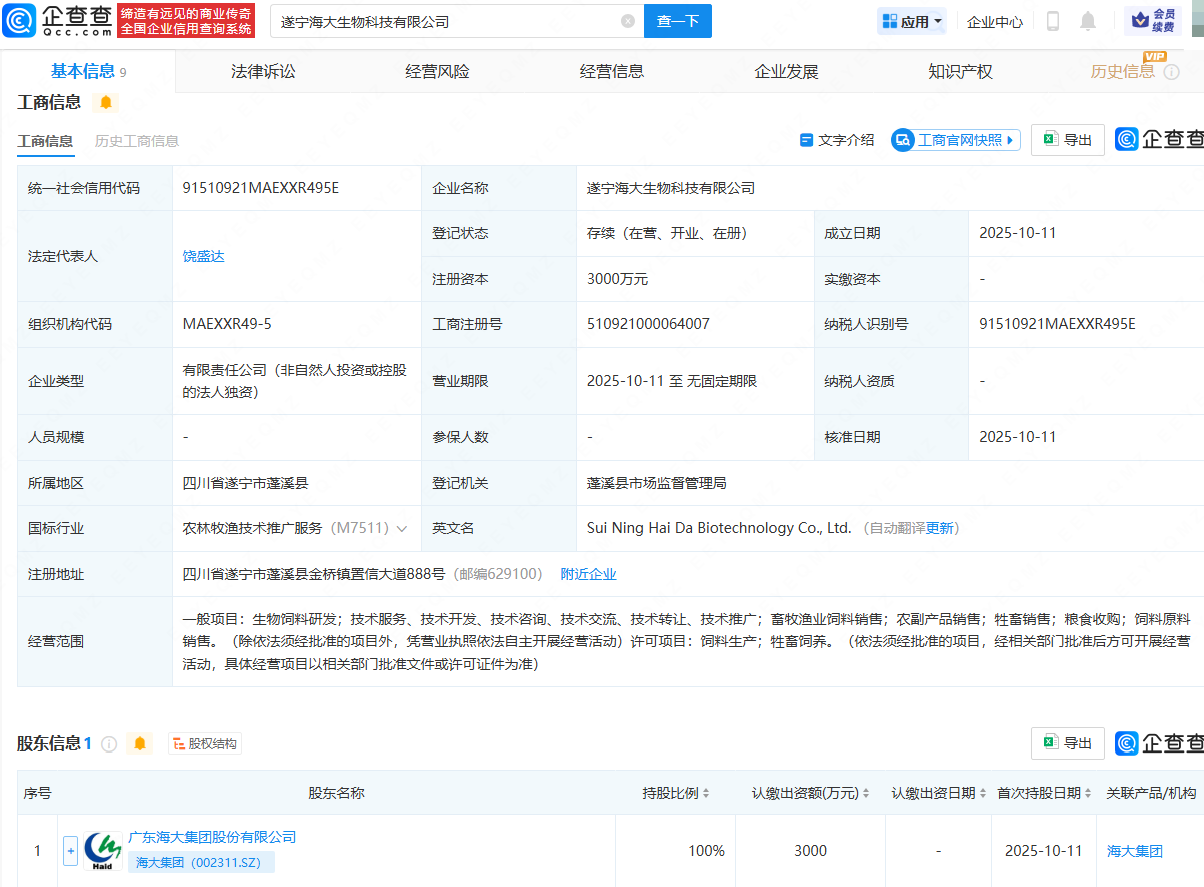The image size is (1204, 887).
Task: Click 广东海大集团 Haid company logo
Action: [x=104, y=850]
